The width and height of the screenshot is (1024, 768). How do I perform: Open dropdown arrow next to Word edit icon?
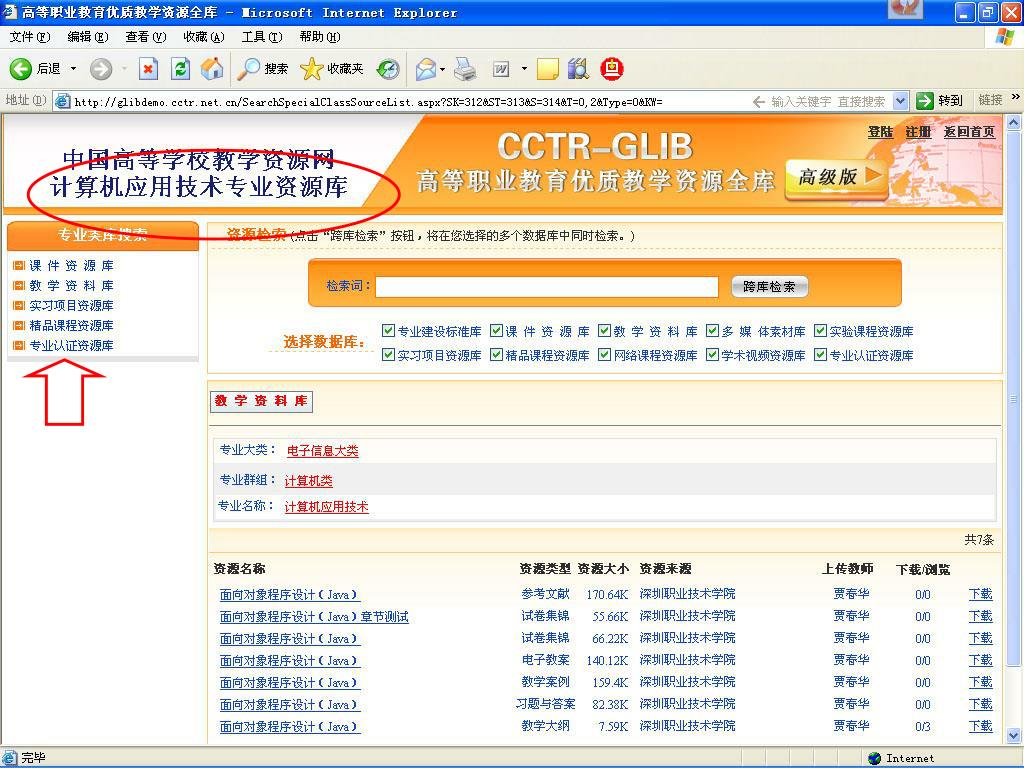(x=524, y=69)
